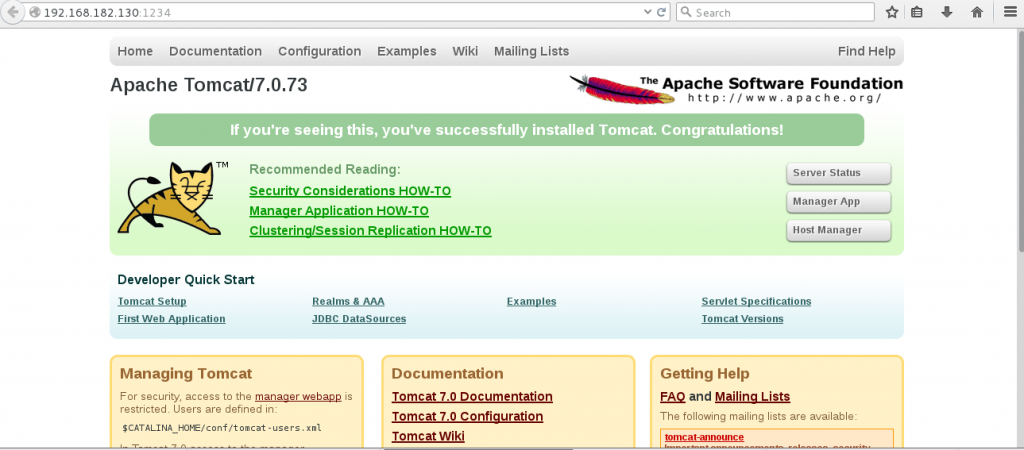1024x450 pixels.
Task: Click the http://www.apache.org/ text
Action: coord(784,98)
